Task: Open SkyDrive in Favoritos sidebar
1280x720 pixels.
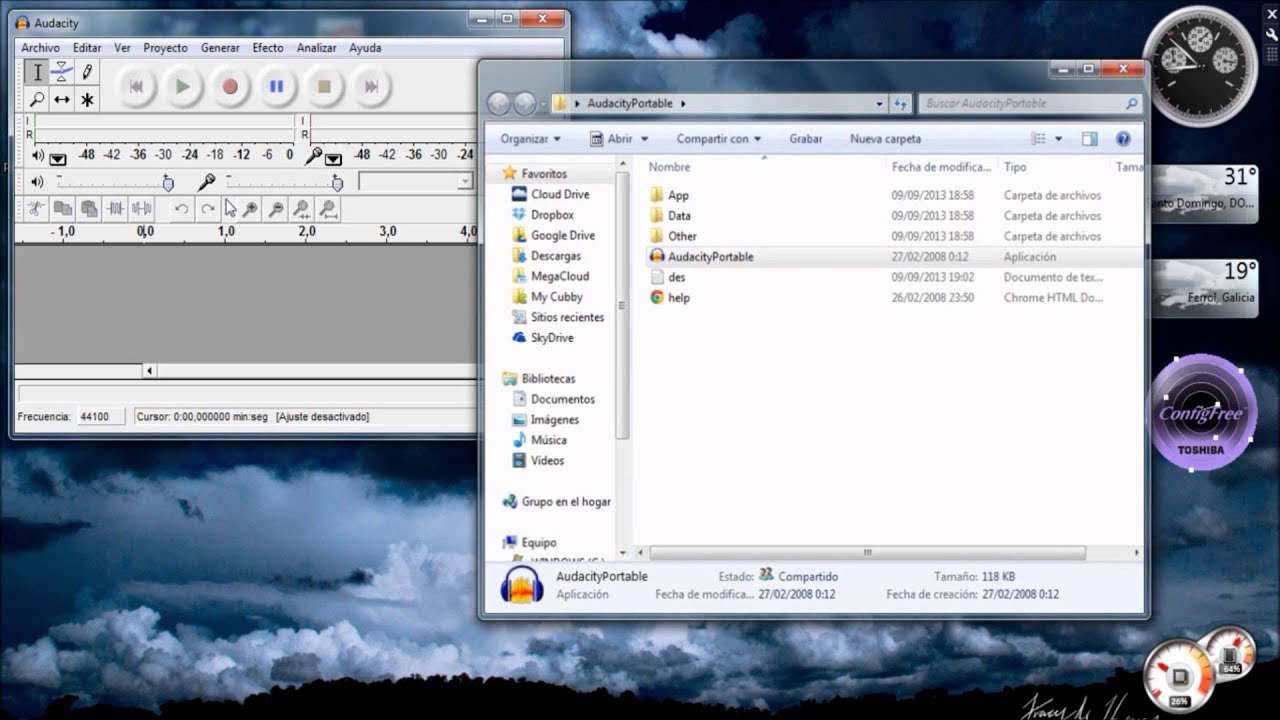Action: point(552,338)
